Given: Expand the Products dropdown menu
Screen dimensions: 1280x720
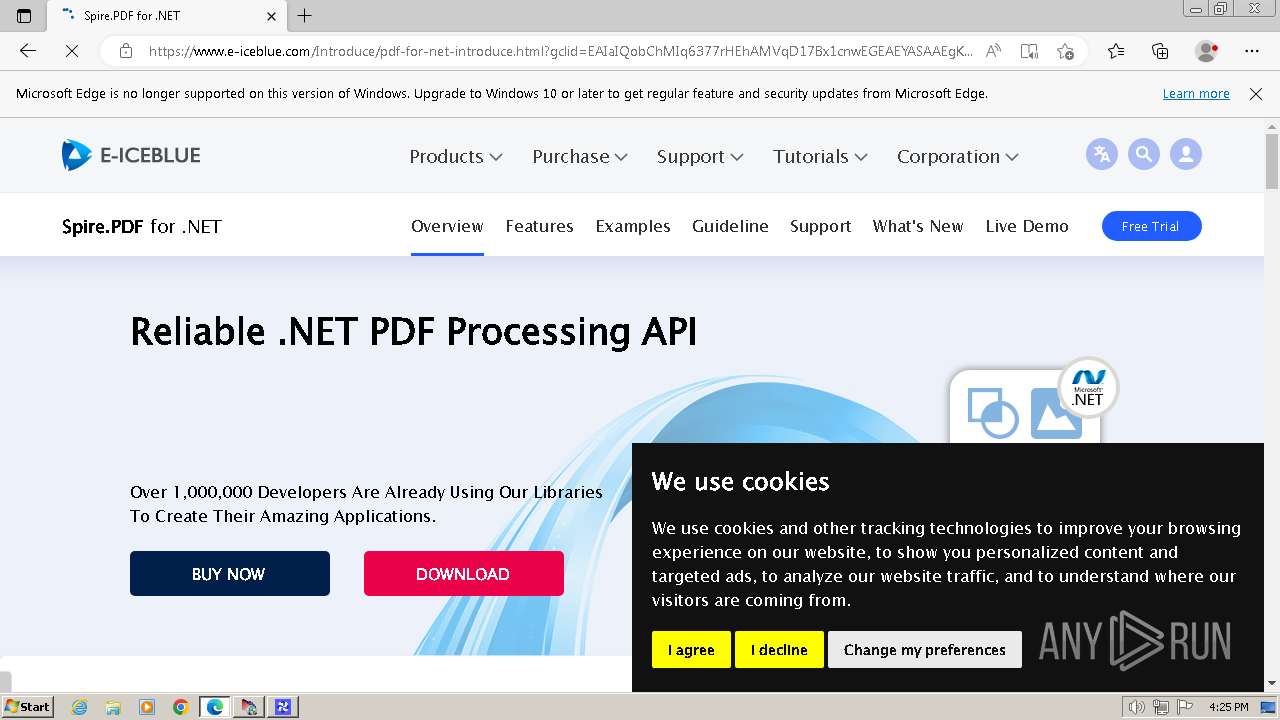Looking at the screenshot, I should (456, 156).
